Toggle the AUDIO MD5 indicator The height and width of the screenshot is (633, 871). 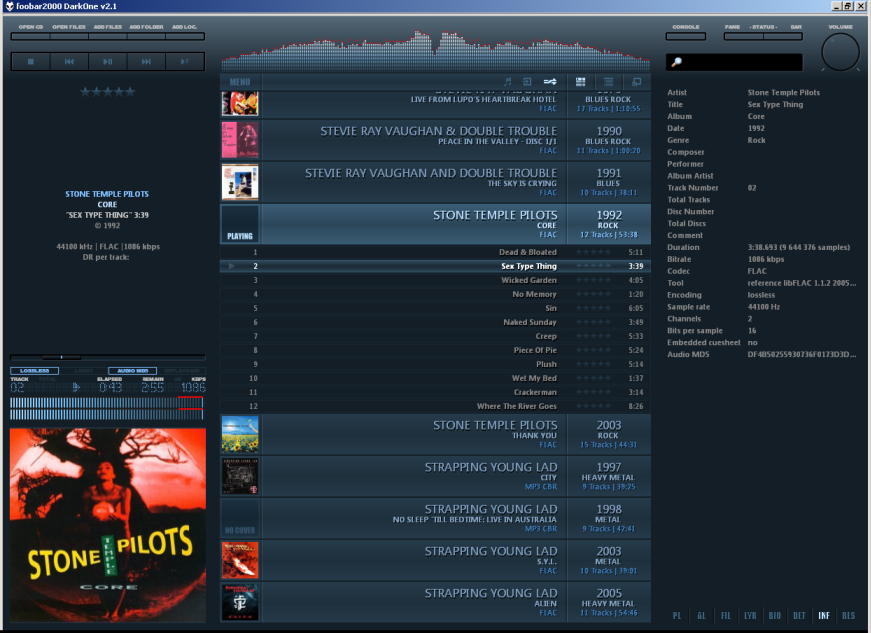coord(133,370)
